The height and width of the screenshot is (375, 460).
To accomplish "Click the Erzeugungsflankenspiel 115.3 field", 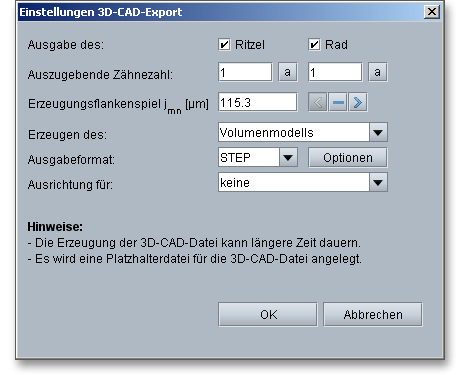I will tap(258, 102).
